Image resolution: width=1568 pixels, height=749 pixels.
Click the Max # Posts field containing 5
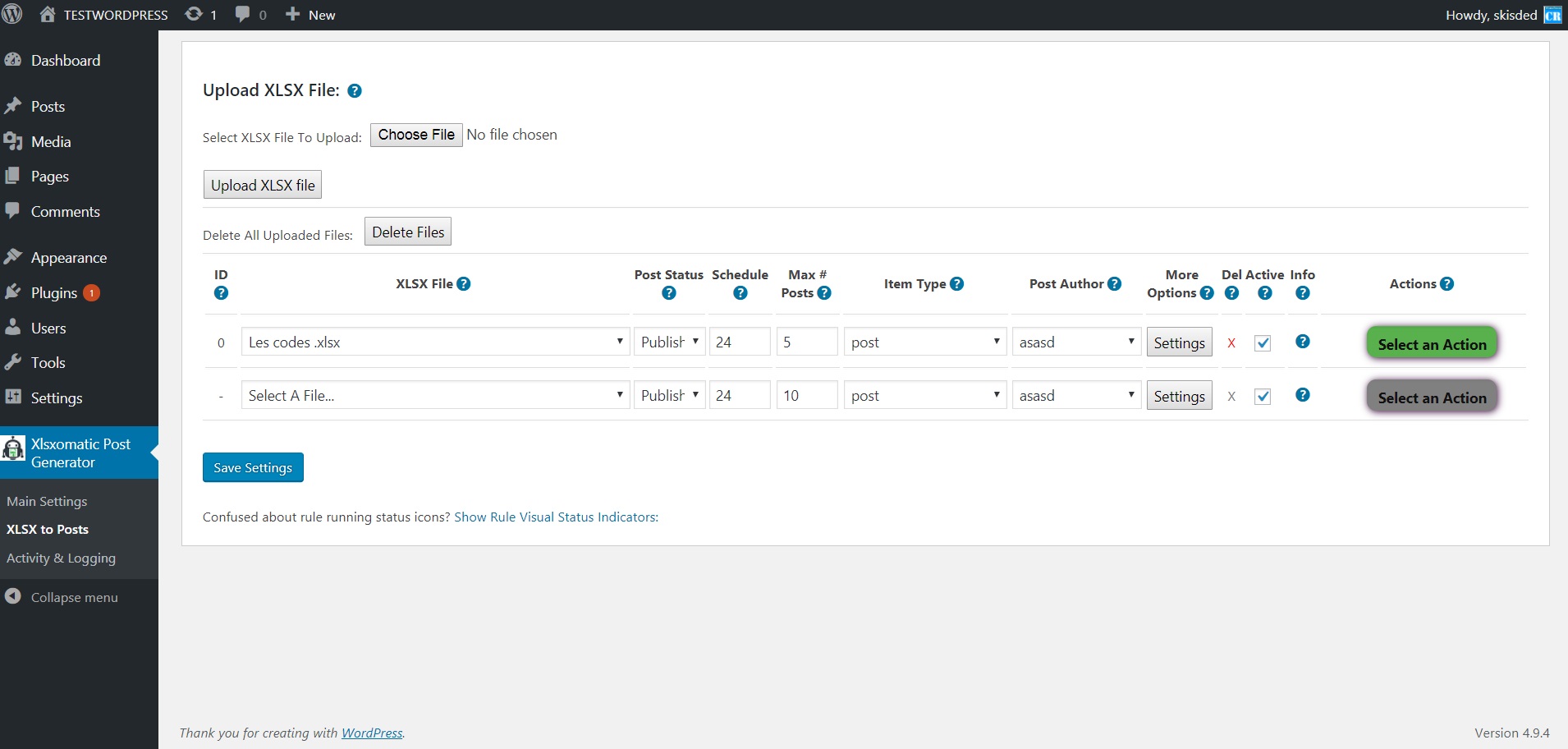click(x=806, y=342)
